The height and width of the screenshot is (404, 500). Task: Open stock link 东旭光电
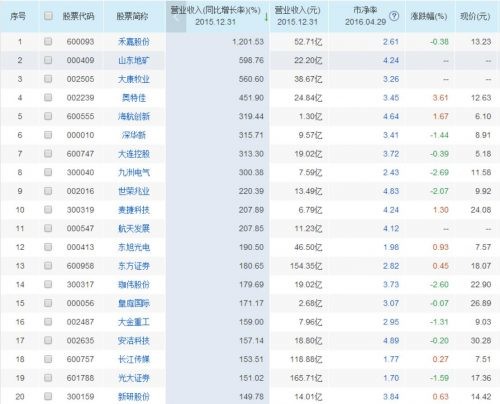[x=134, y=247]
